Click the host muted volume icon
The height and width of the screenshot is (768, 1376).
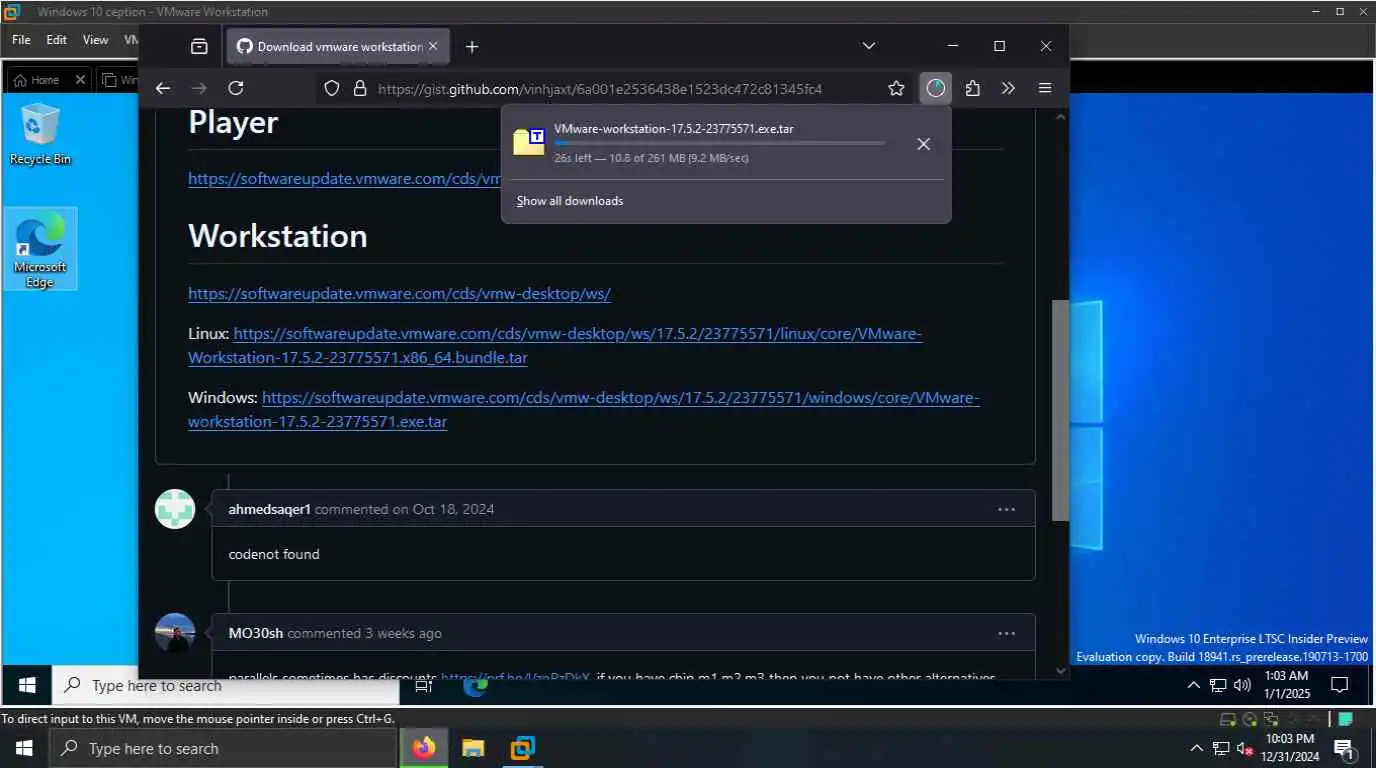click(1246, 748)
